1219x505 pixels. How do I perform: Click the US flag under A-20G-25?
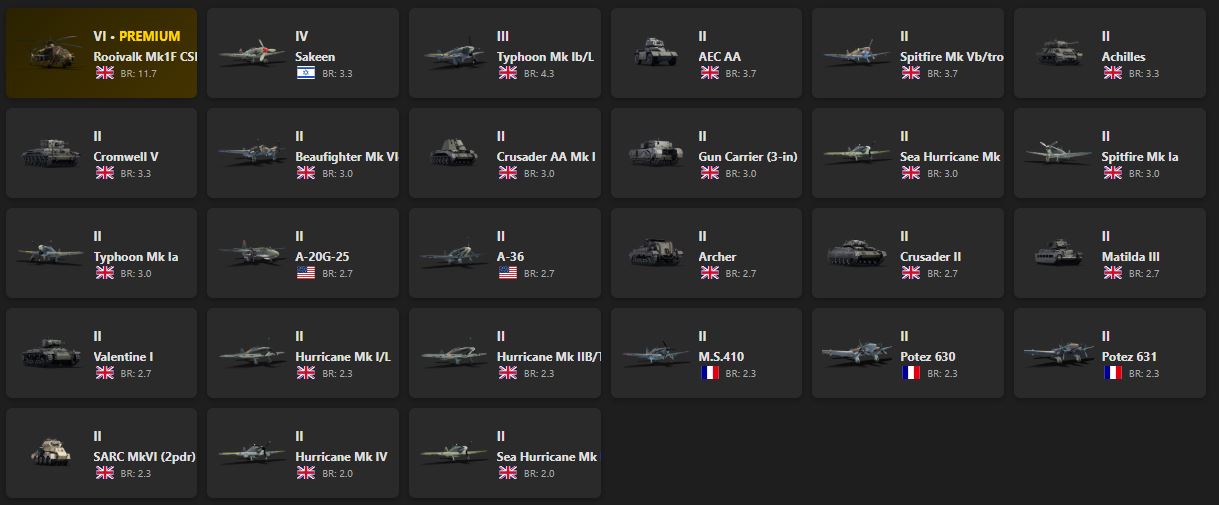coord(306,273)
